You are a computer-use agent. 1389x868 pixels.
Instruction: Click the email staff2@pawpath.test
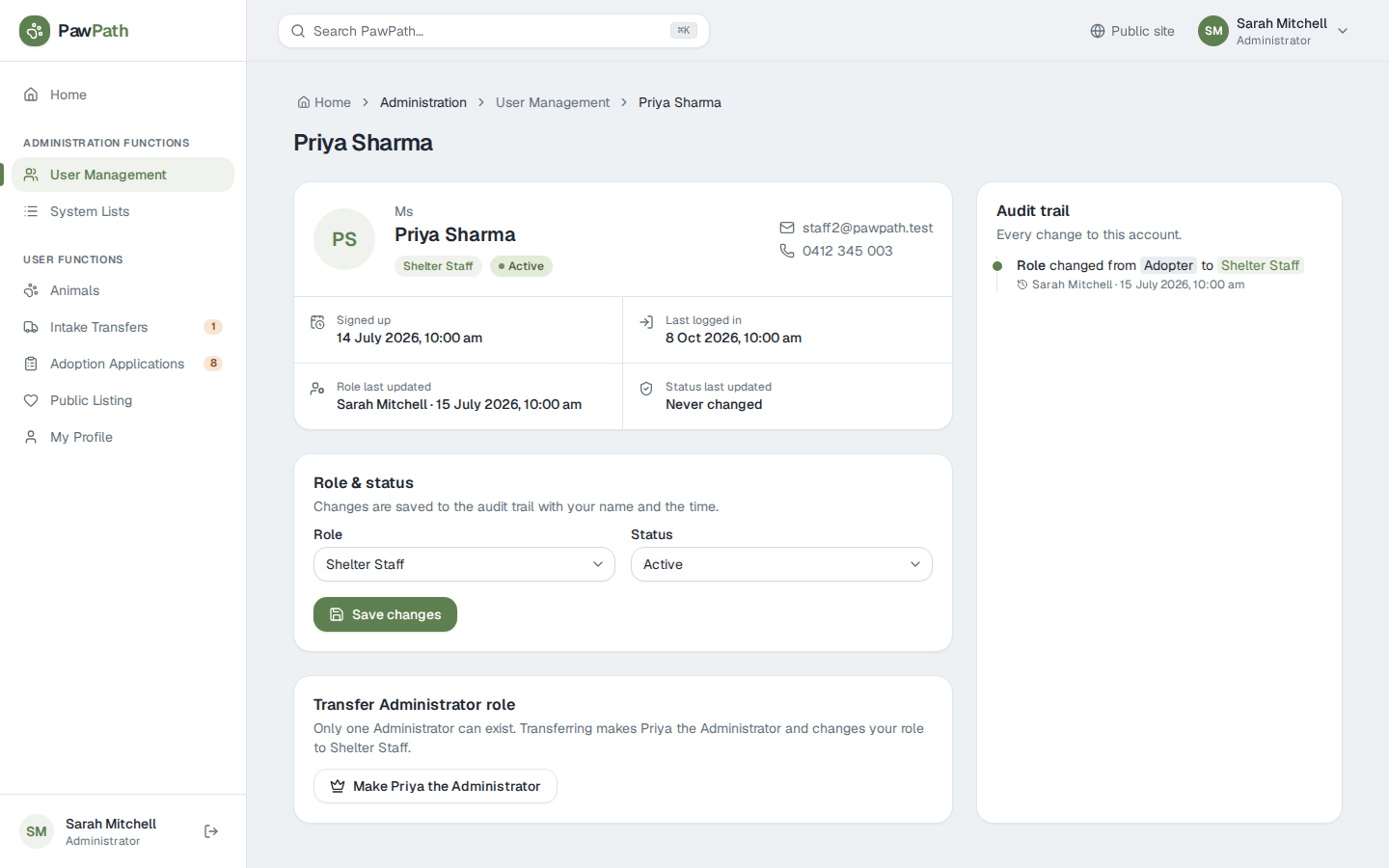(867, 228)
